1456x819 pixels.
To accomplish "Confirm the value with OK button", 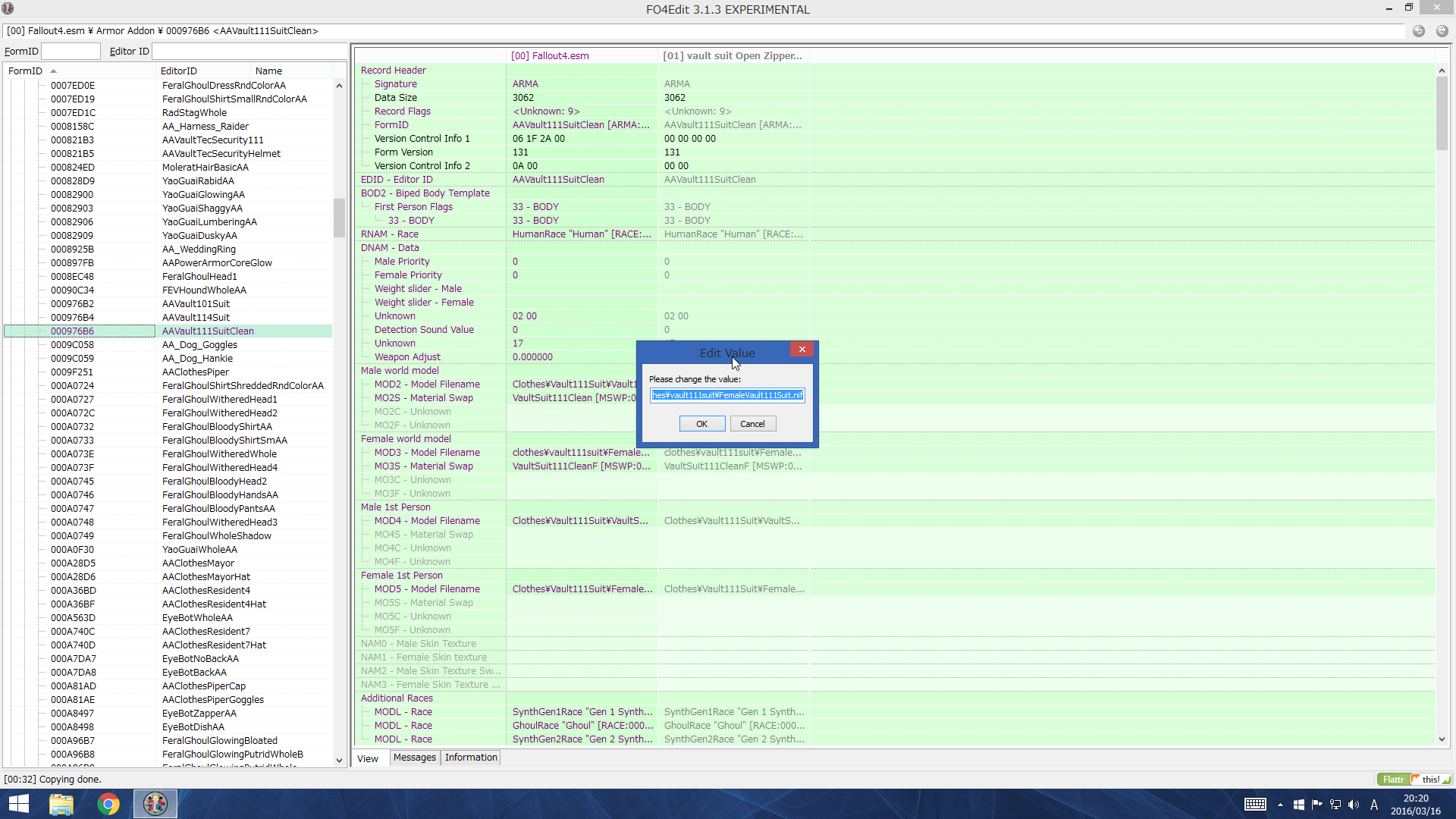I will point(701,424).
